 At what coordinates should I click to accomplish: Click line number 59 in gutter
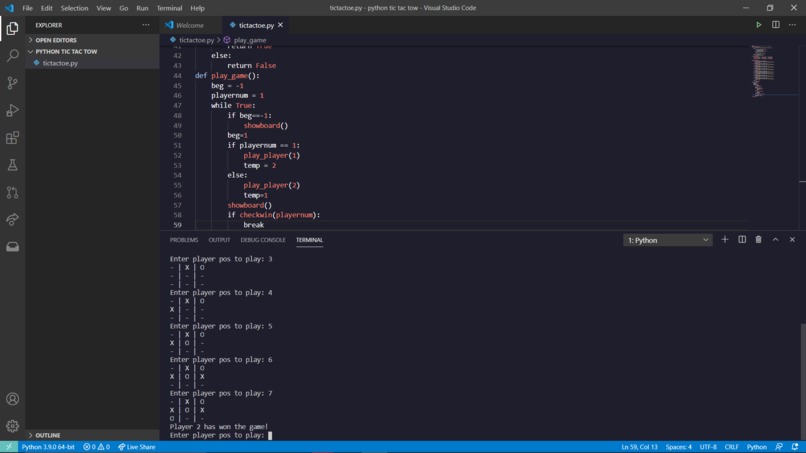(x=177, y=225)
